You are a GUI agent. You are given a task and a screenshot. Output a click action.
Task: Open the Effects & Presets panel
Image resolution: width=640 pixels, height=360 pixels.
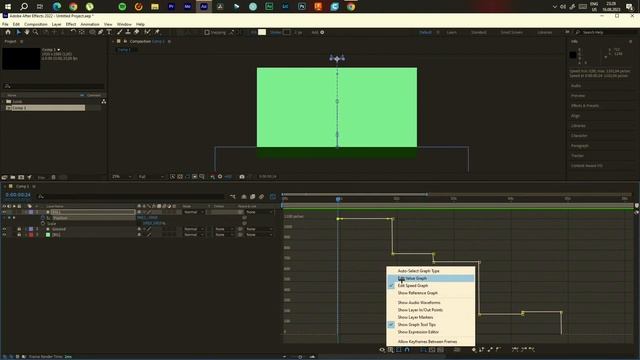585,106
